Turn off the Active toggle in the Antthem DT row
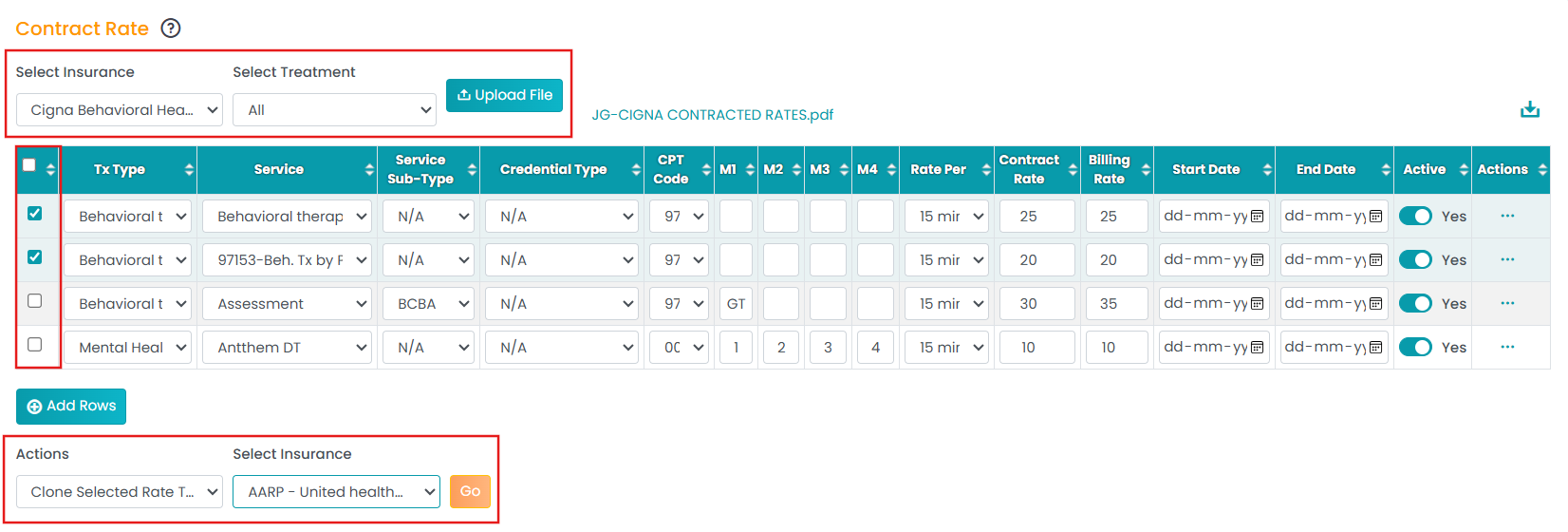Viewport: 1568px width, 532px height. pos(1415,348)
